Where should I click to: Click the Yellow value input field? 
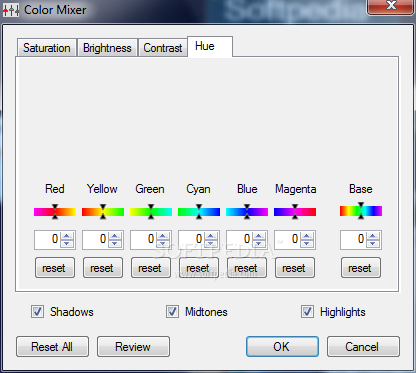click(95, 239)
